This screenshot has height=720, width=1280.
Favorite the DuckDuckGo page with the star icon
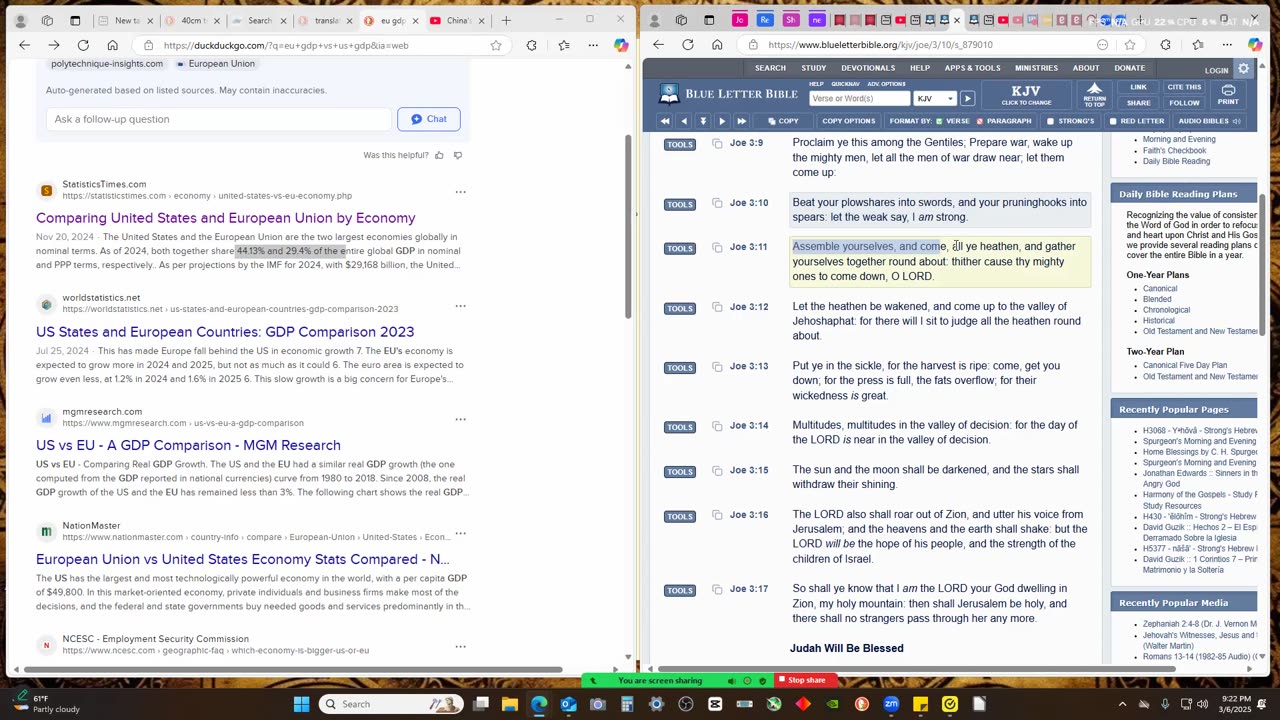[x=496, y=45]
